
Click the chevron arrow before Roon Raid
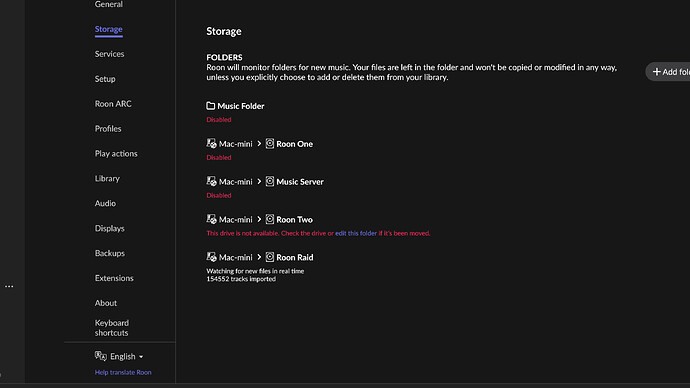[x=259, y=257]
